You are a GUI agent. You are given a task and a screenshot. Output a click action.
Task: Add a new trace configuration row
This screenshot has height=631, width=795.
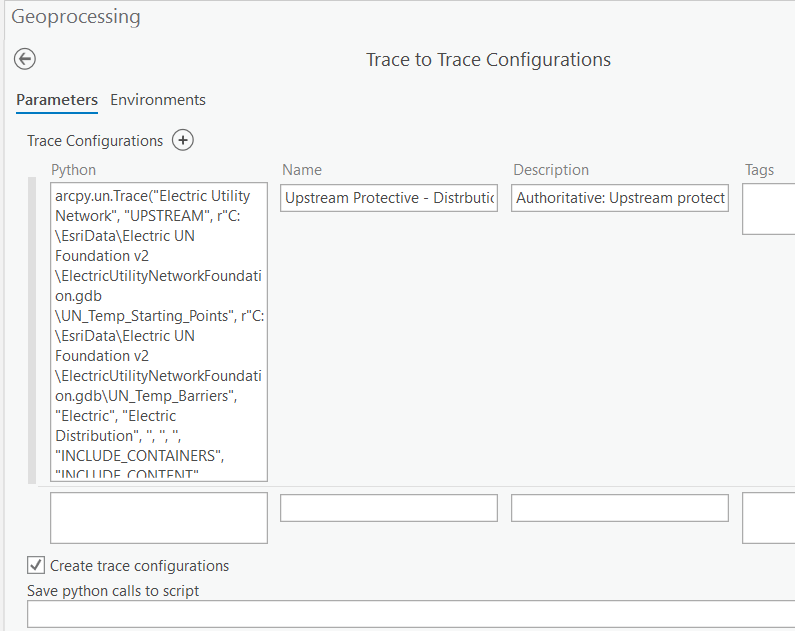coord(183,140)
